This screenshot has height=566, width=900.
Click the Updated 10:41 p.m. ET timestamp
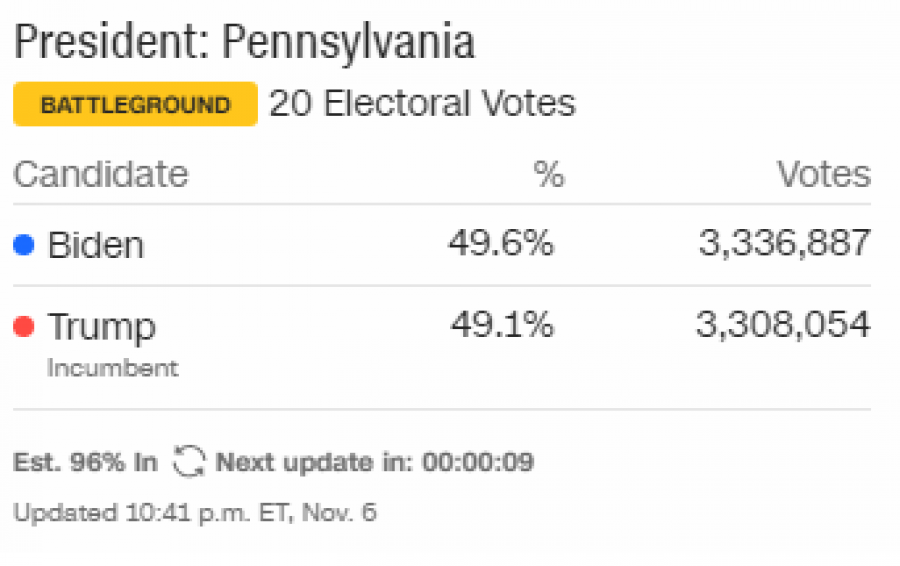(x=195, y=513)
